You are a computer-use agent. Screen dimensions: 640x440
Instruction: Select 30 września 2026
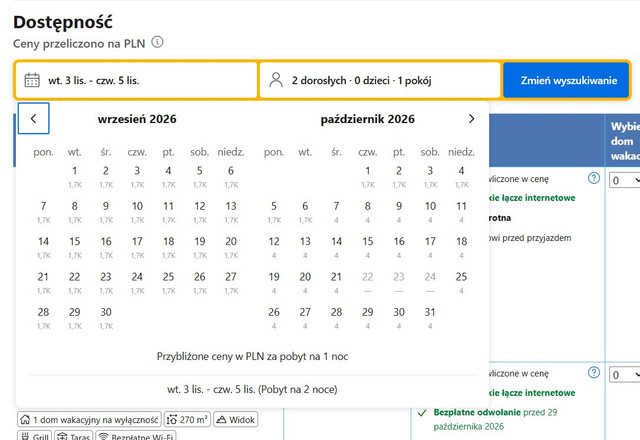coord(106,318)
